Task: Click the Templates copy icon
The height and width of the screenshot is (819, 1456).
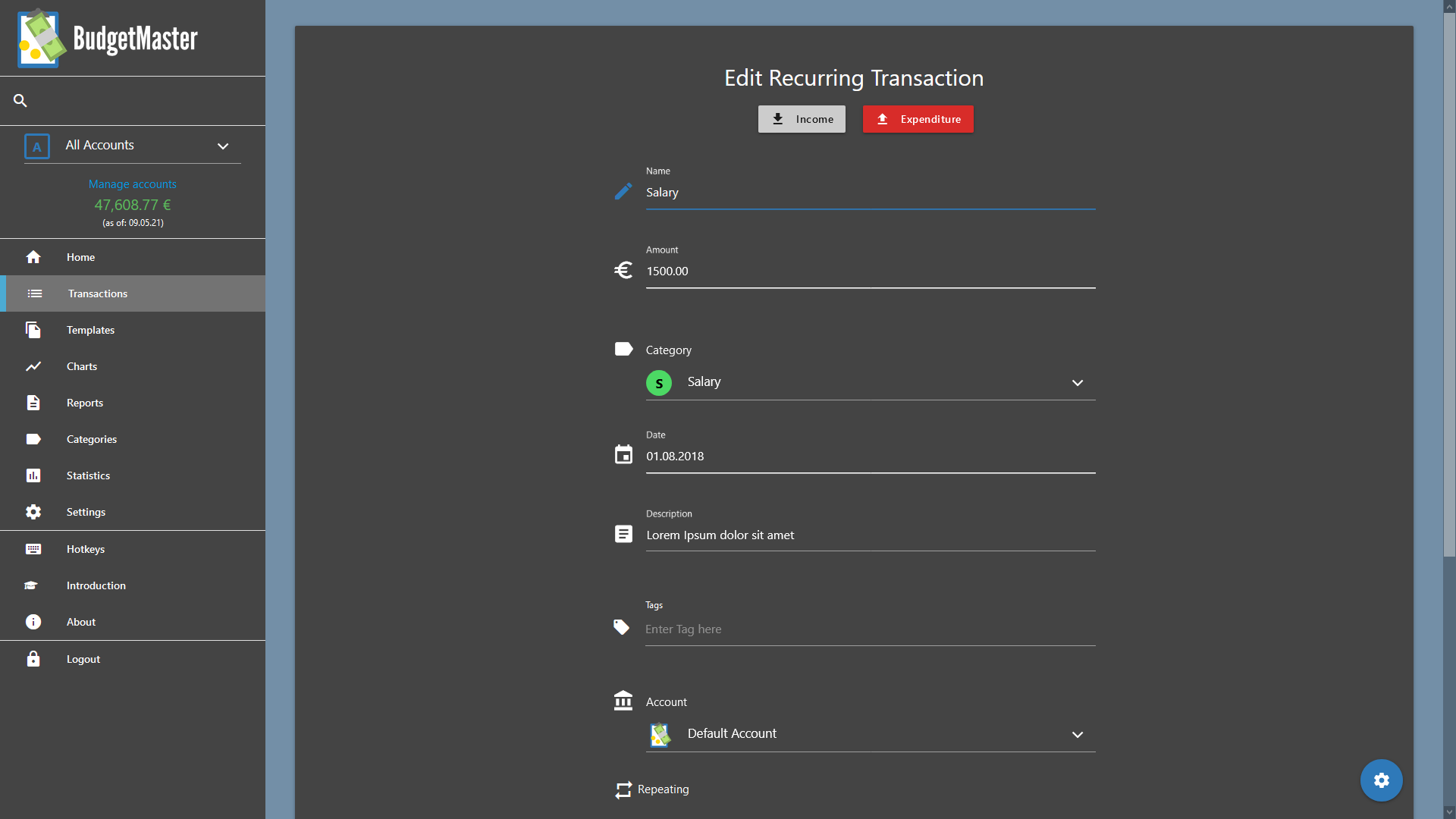Action: 33,330
